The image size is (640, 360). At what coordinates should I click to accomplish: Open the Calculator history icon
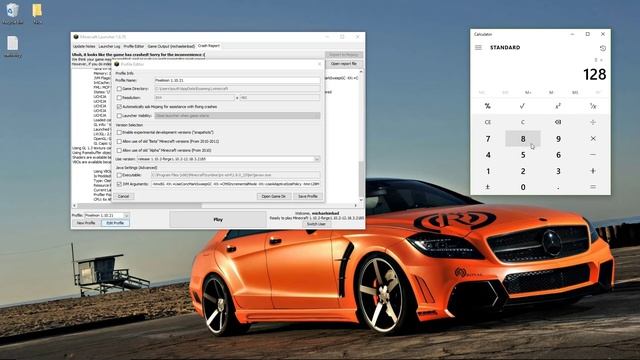[602, 48]
